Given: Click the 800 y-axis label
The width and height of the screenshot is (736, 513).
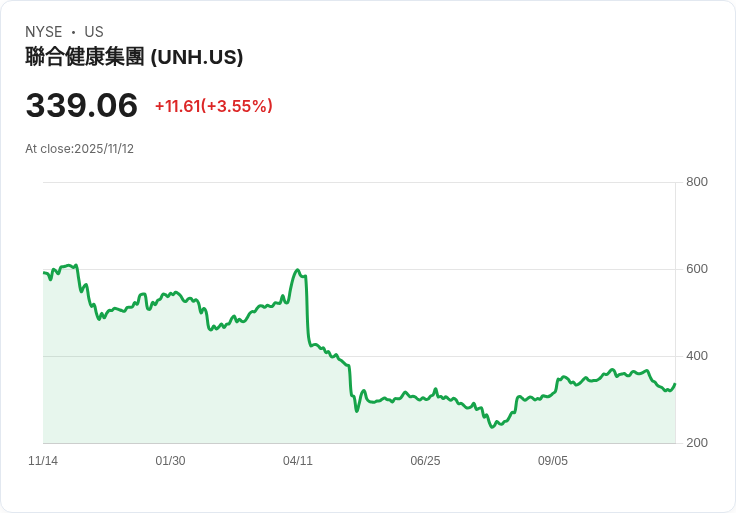Looking at the screenshot, I should pos(697,182).
